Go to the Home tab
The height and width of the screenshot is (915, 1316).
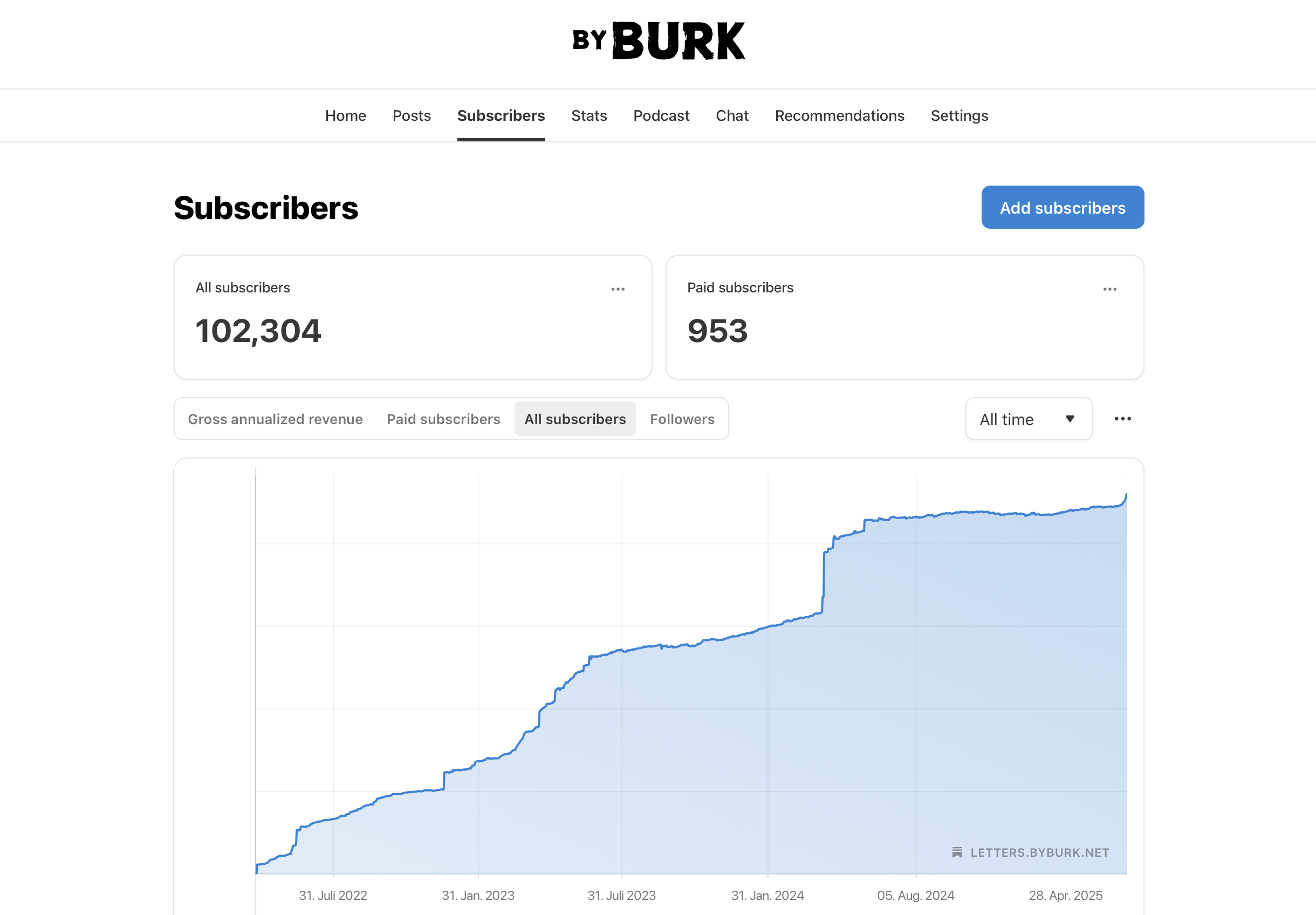point(345,116)
